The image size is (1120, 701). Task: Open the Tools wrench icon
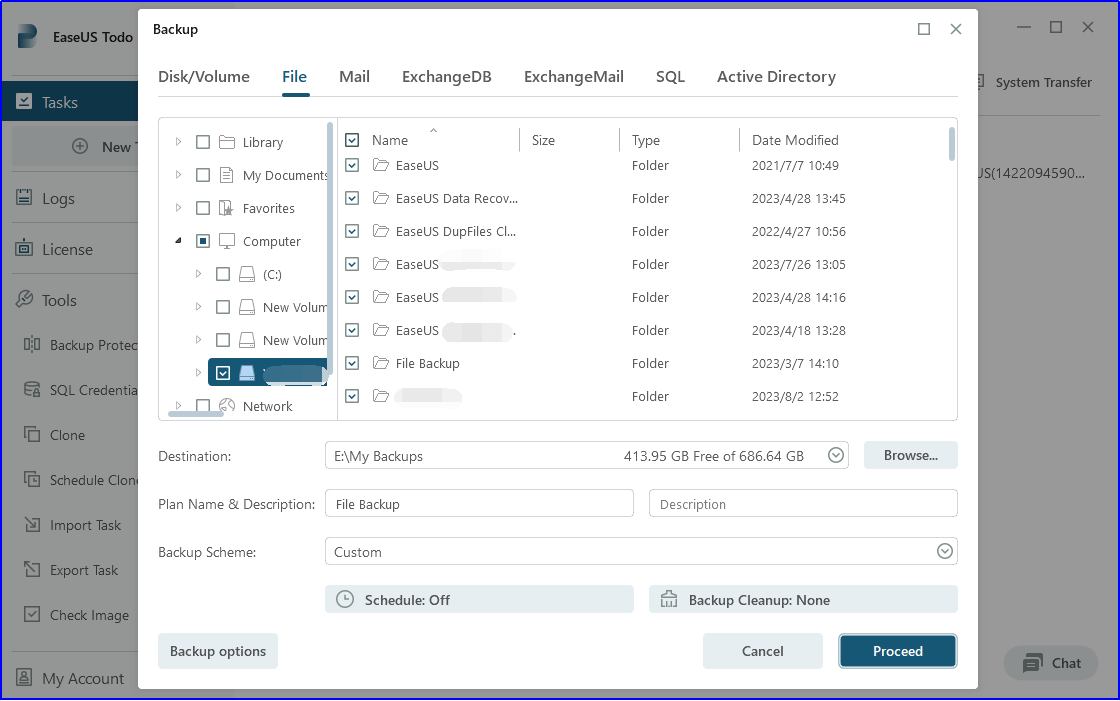[x=24, y=300]
